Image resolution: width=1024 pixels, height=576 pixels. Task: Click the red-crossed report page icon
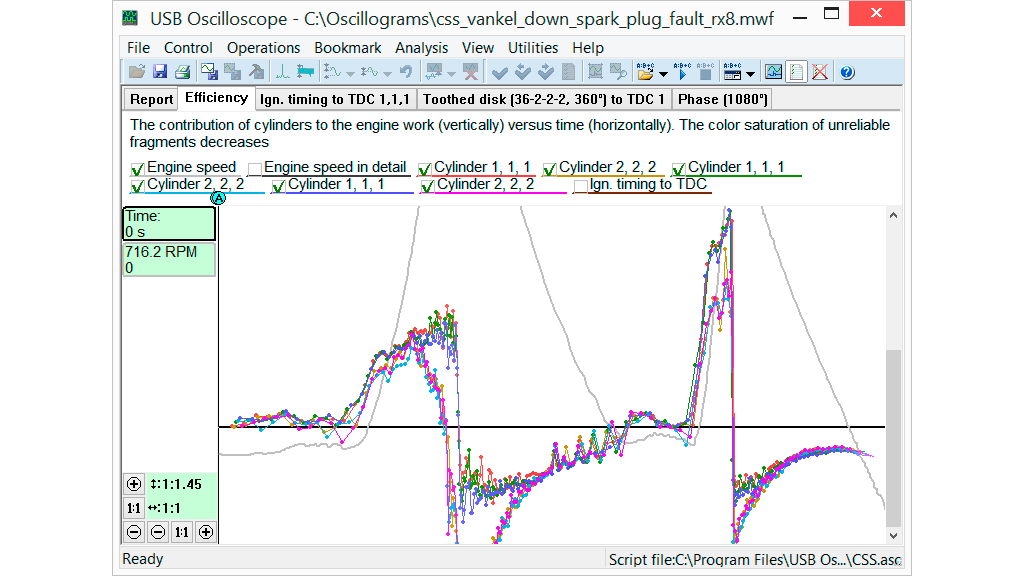820,72
